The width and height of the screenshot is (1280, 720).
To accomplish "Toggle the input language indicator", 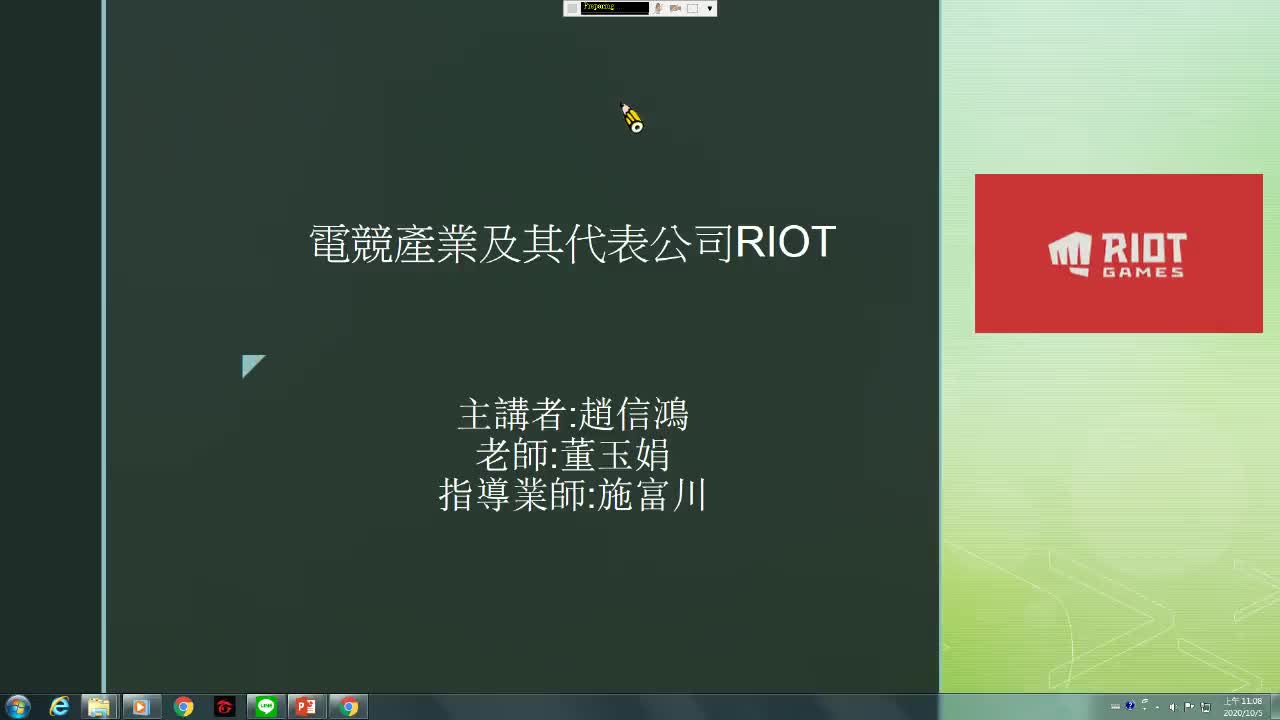I will (x=1115, y=706).
